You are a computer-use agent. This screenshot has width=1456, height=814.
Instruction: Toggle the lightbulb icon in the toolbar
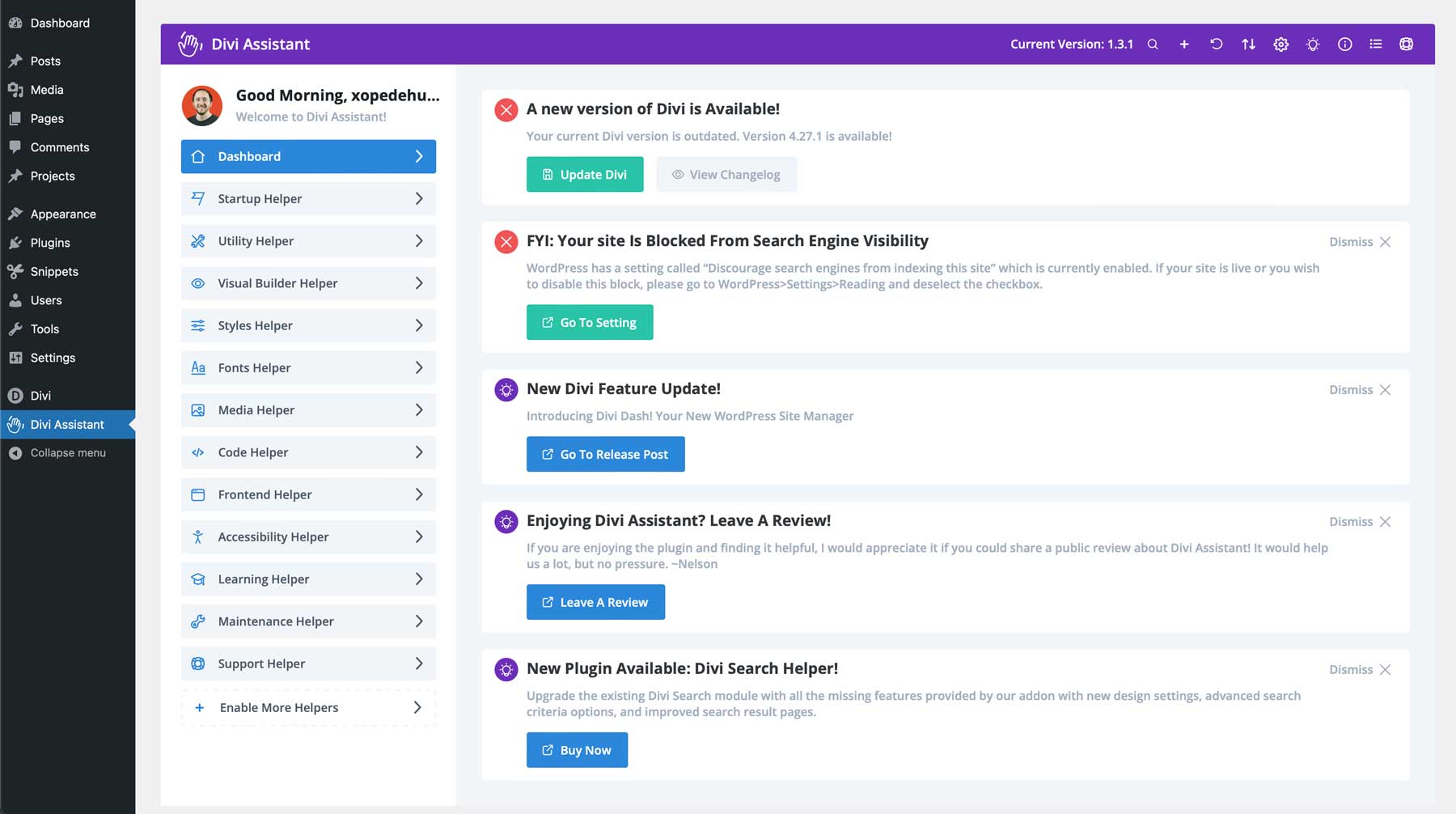coord(1312,45)
